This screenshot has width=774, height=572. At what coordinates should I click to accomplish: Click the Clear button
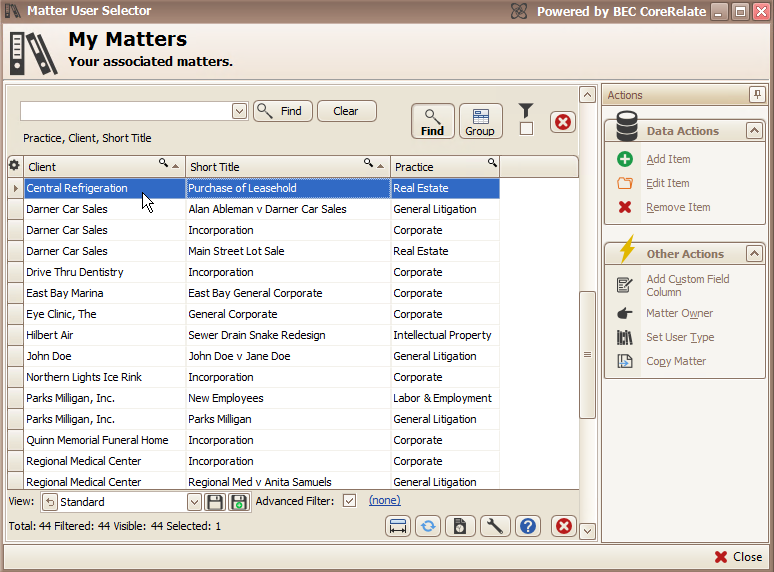(347, 111)
